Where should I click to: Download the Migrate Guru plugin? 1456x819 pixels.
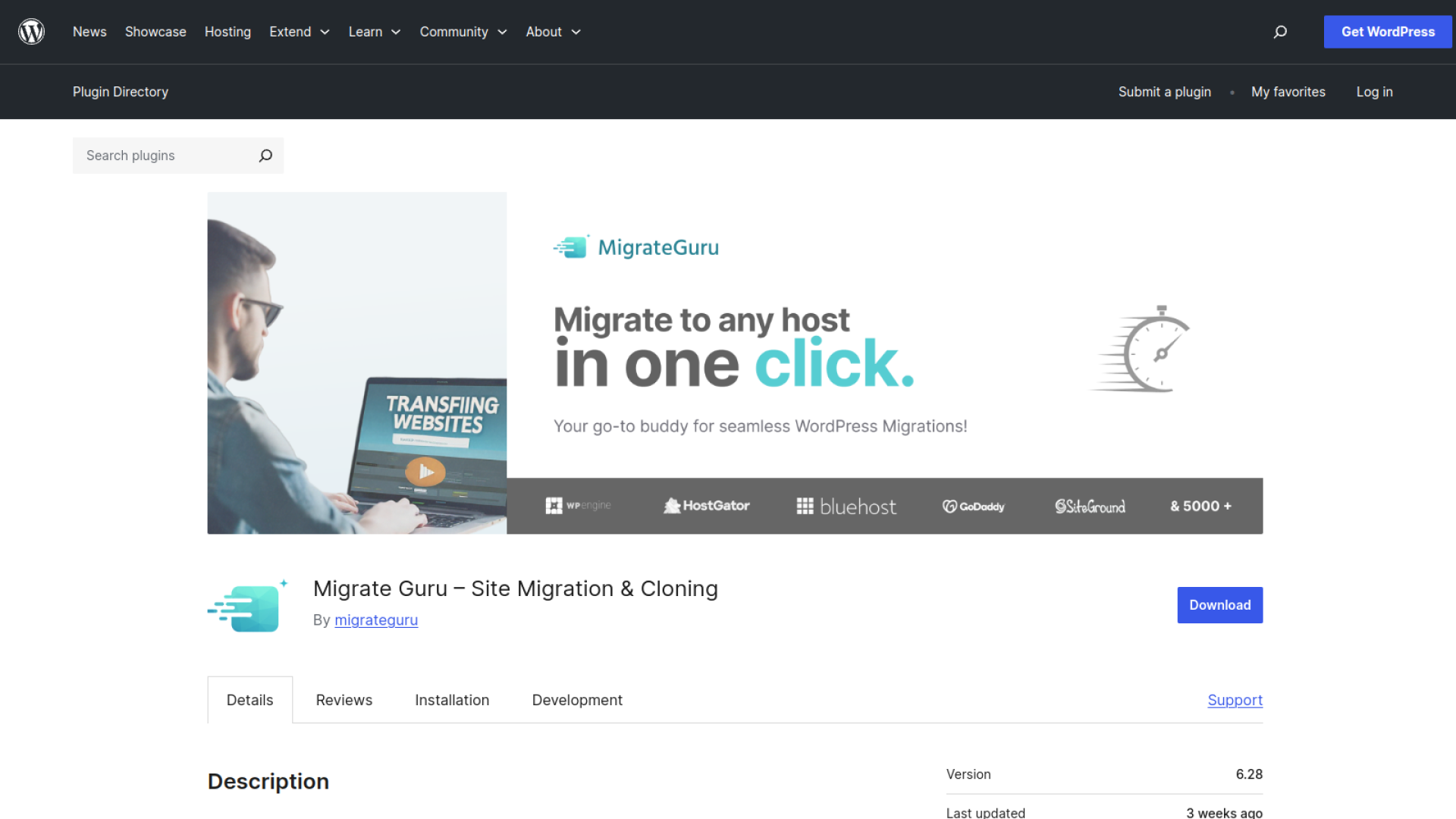[x=1219, y=605]
